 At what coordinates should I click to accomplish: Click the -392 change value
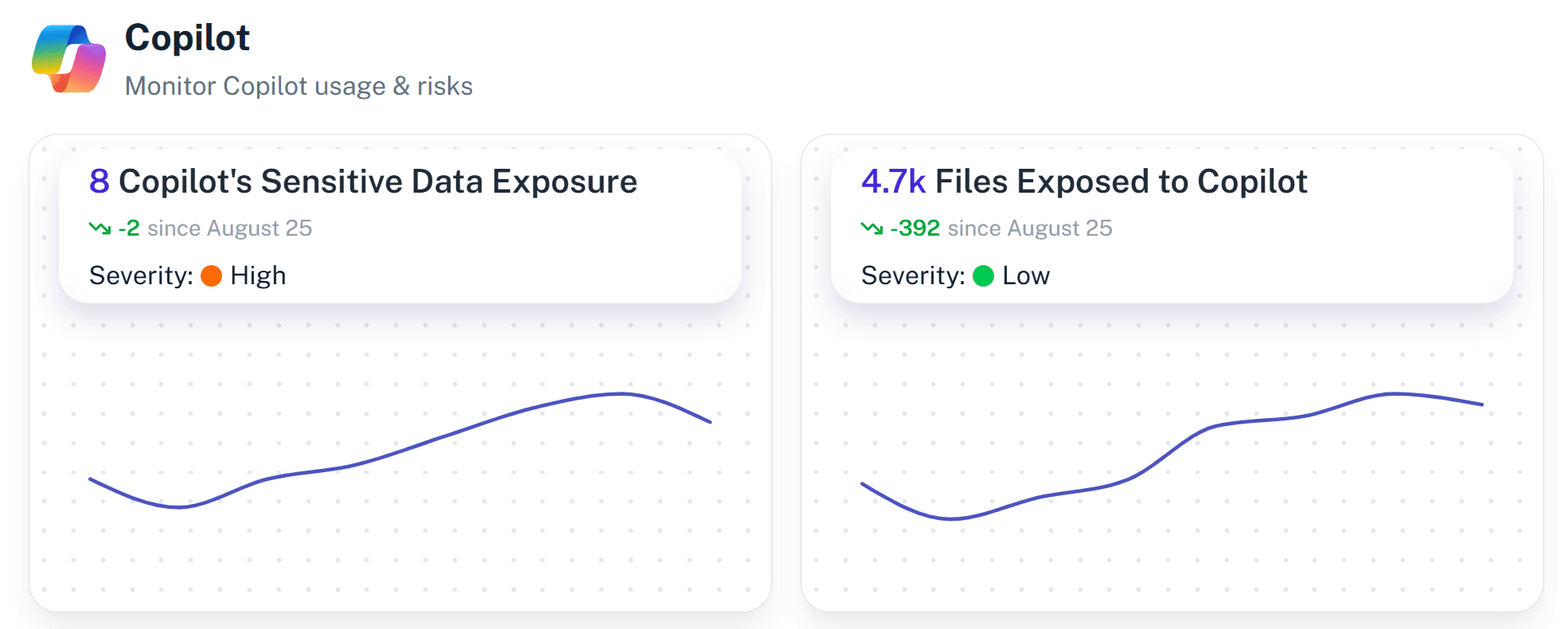click(915, 229)
